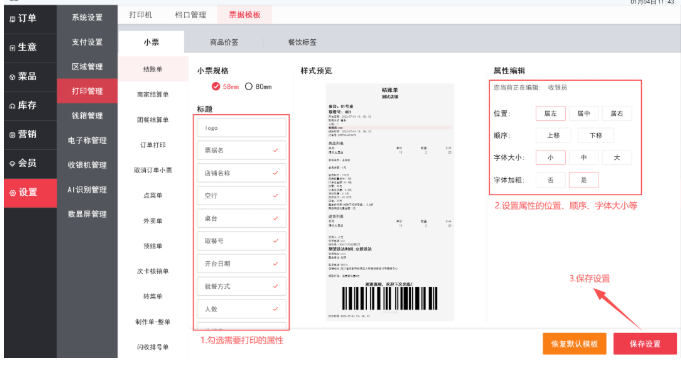
Task: Toggle the 空行 attribute row
Action: (x=241, y=196)
